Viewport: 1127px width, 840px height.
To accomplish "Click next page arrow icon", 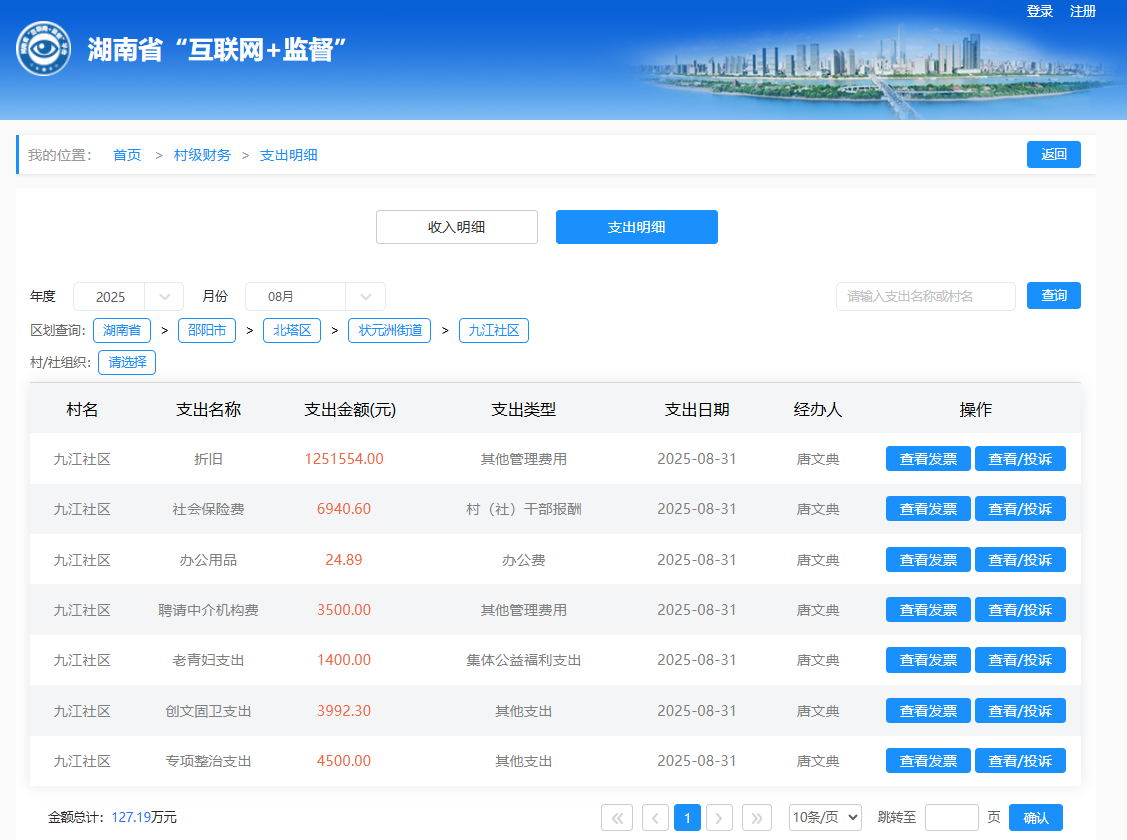I will point(719,818).
